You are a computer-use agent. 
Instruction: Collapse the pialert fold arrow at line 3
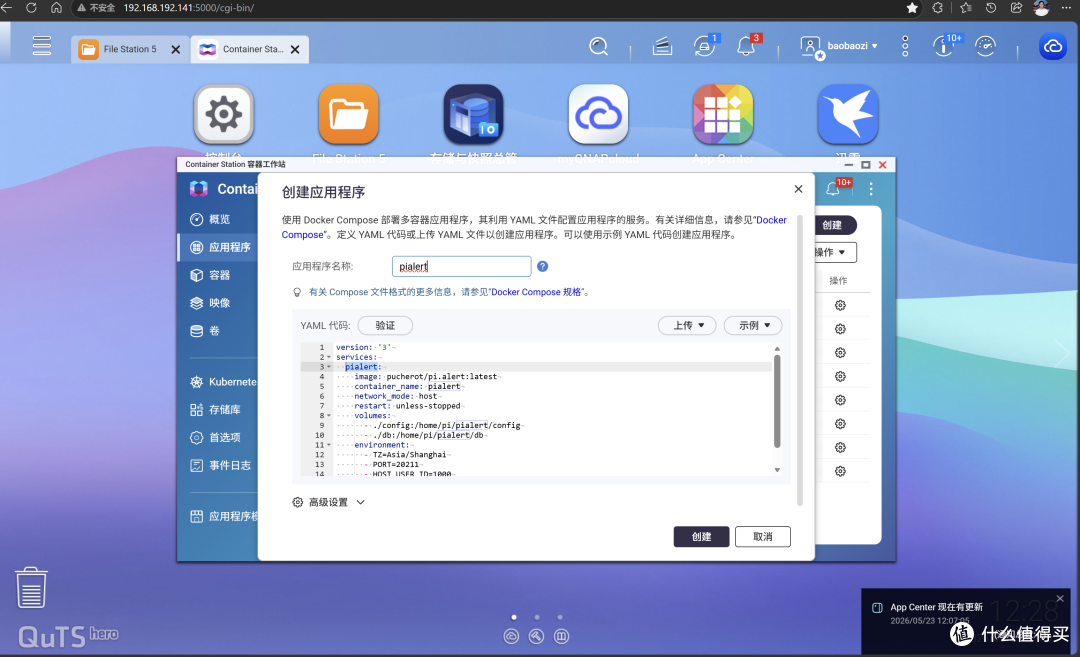(329, 366)
